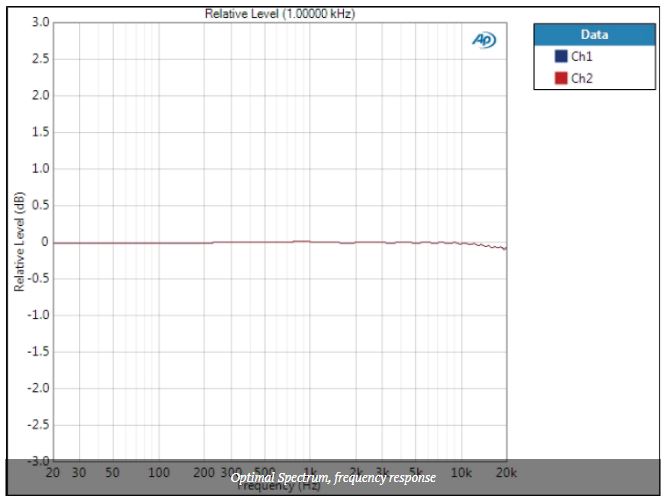Click the AP logo in the graph corner
The image size is (666, 498).
[x=483, y=39]
